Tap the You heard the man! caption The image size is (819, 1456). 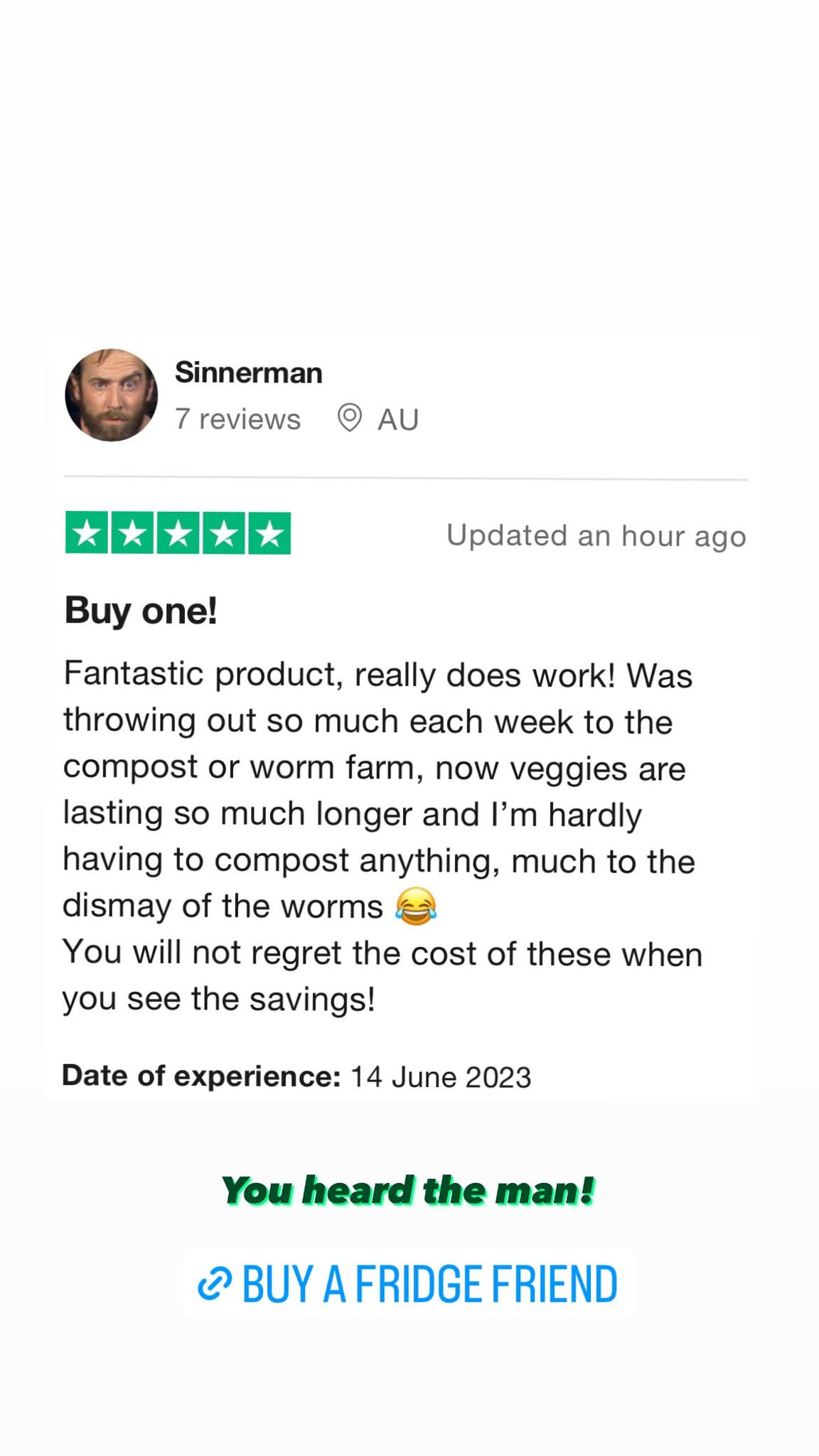coord(409,1191)
